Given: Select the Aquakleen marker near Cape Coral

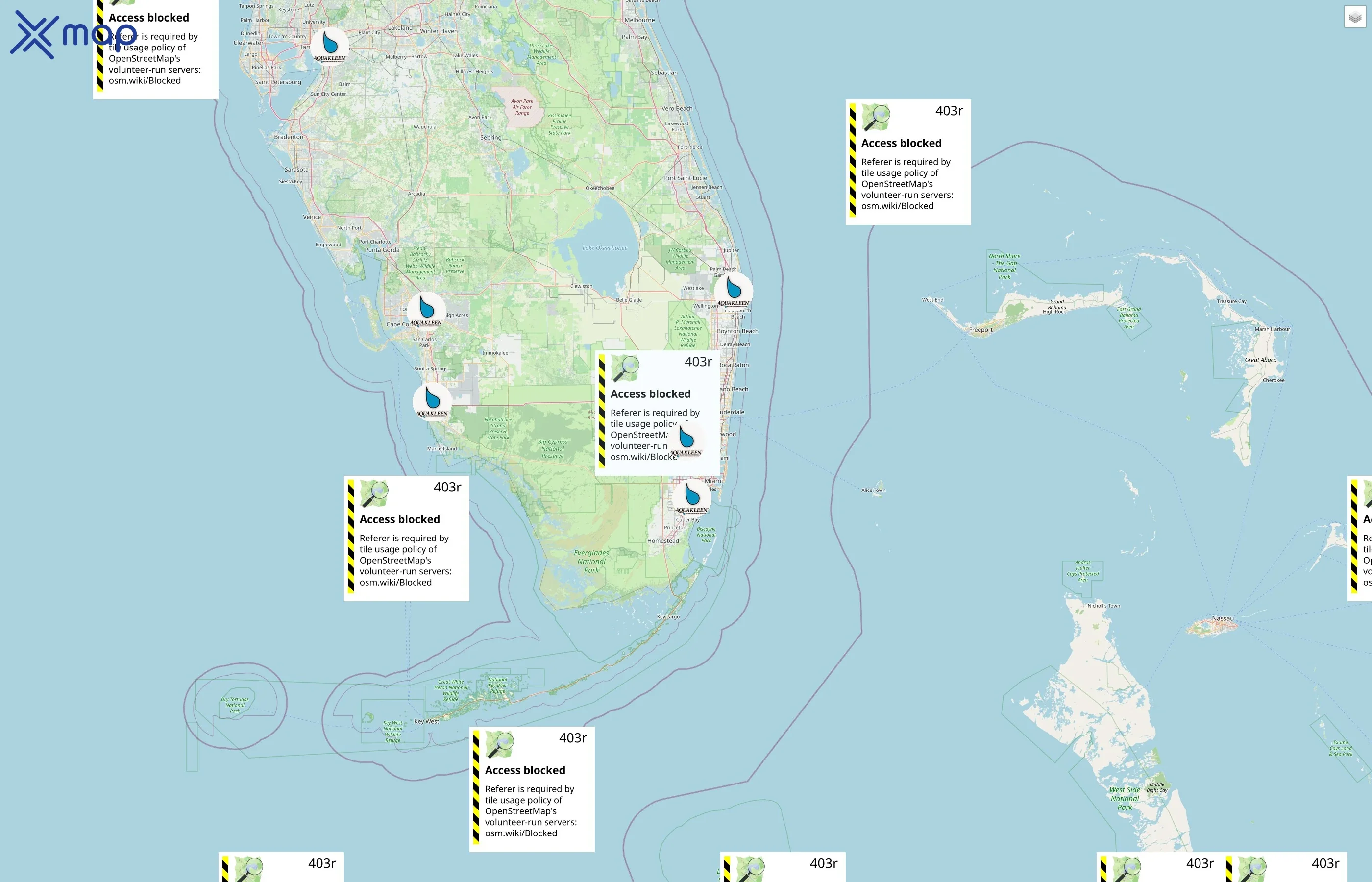Looking at the screenshot, I should [x=426, y=311].
